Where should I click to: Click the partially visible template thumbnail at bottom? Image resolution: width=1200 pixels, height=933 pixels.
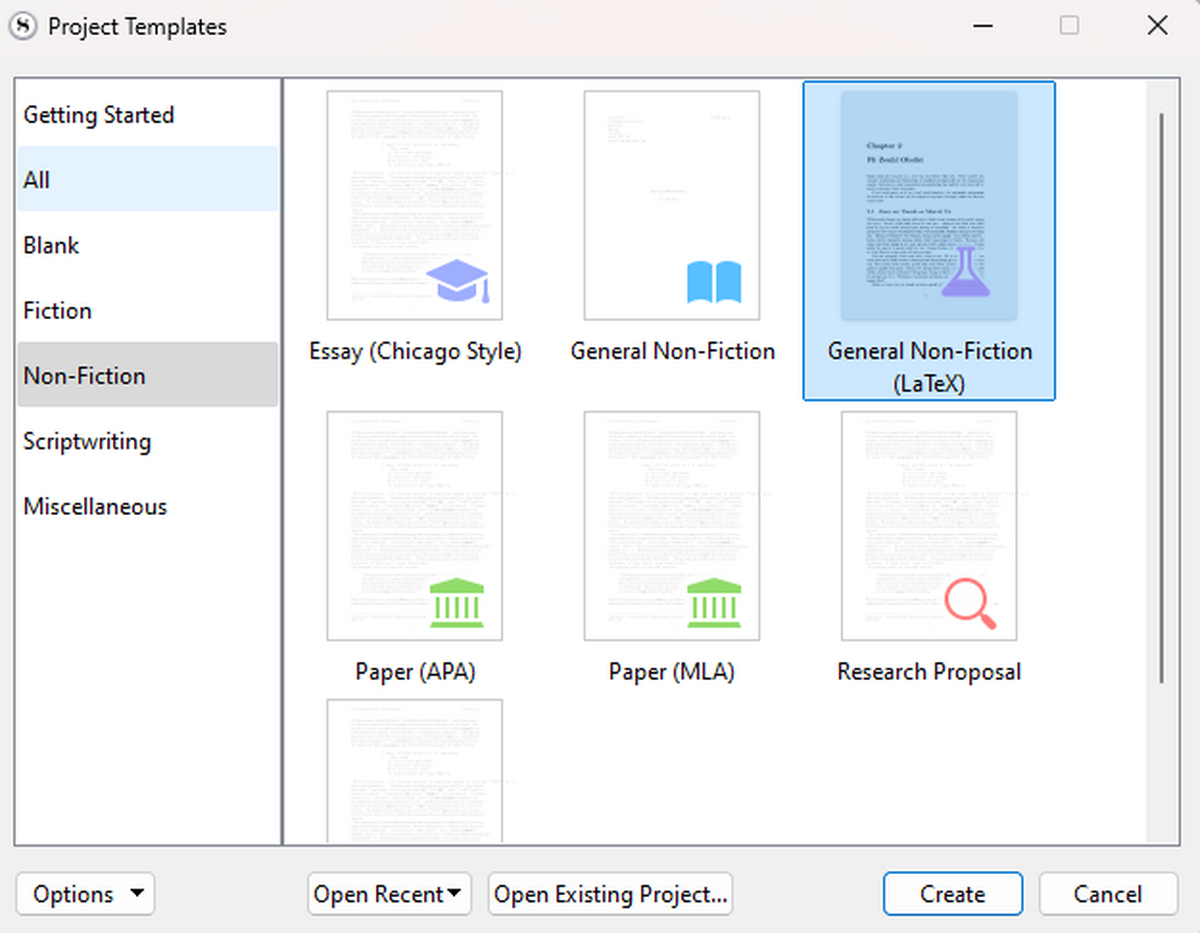click(414, 775)
